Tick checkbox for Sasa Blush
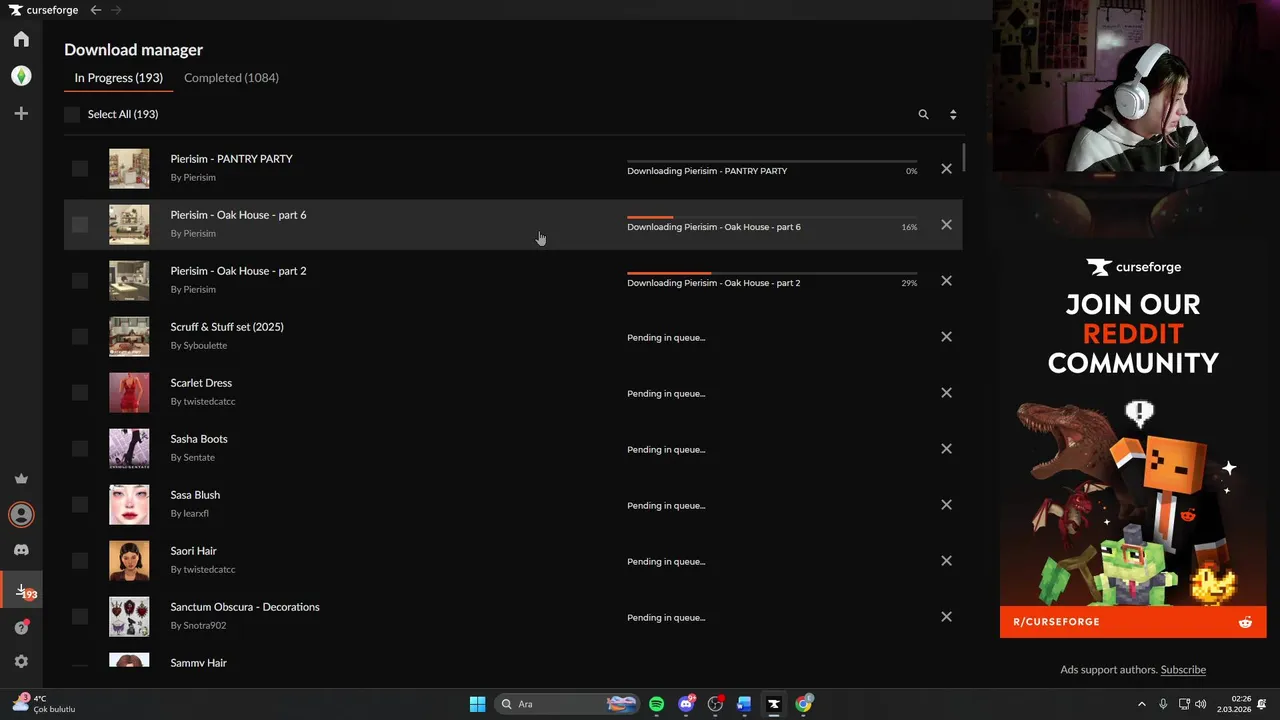Image resolution: width=1280 pixels, height=720 pixels. point(80,505)
